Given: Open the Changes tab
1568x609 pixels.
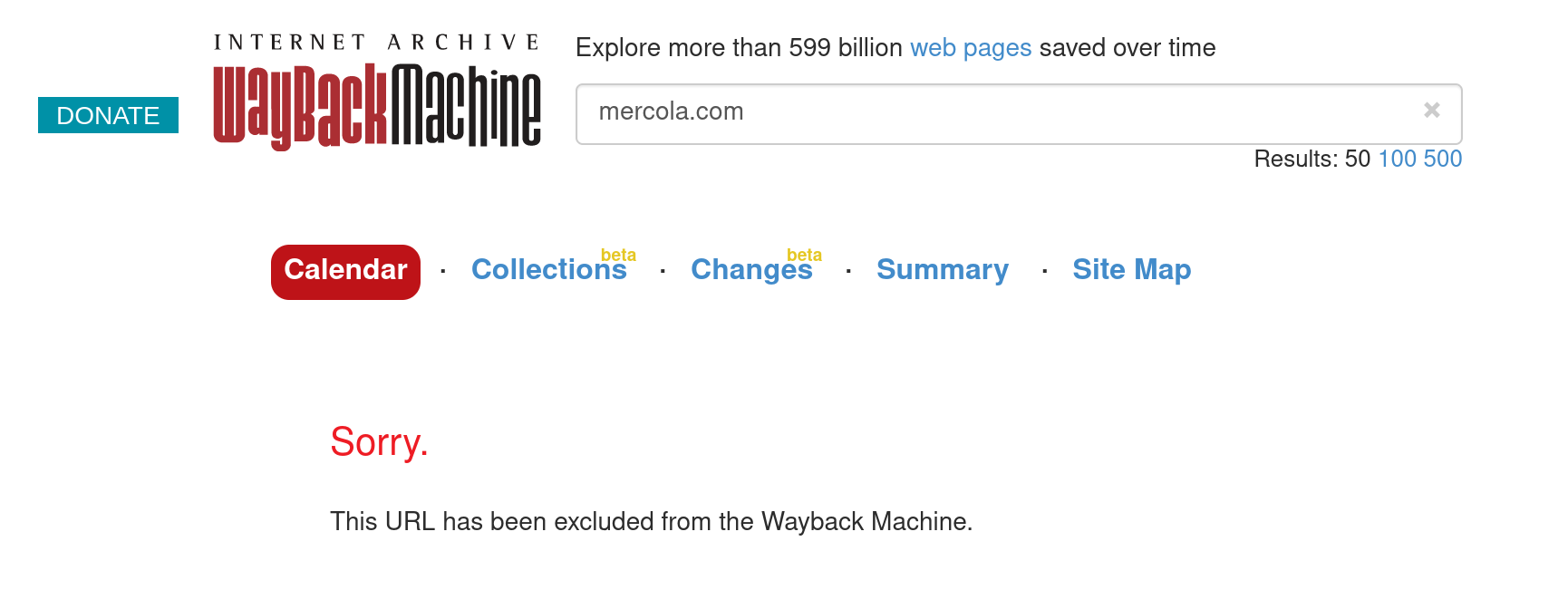Looking at the screenshot, I should coord(750,271).
